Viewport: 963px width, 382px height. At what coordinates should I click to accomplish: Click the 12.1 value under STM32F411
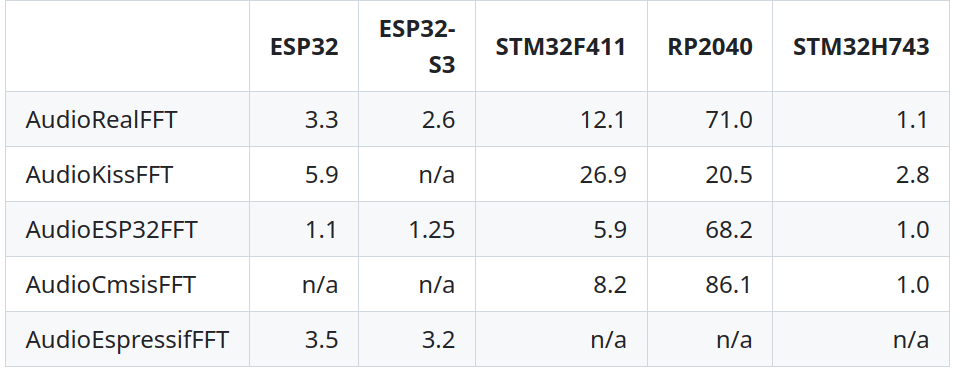pyautogui.click(x=603, y=119)
